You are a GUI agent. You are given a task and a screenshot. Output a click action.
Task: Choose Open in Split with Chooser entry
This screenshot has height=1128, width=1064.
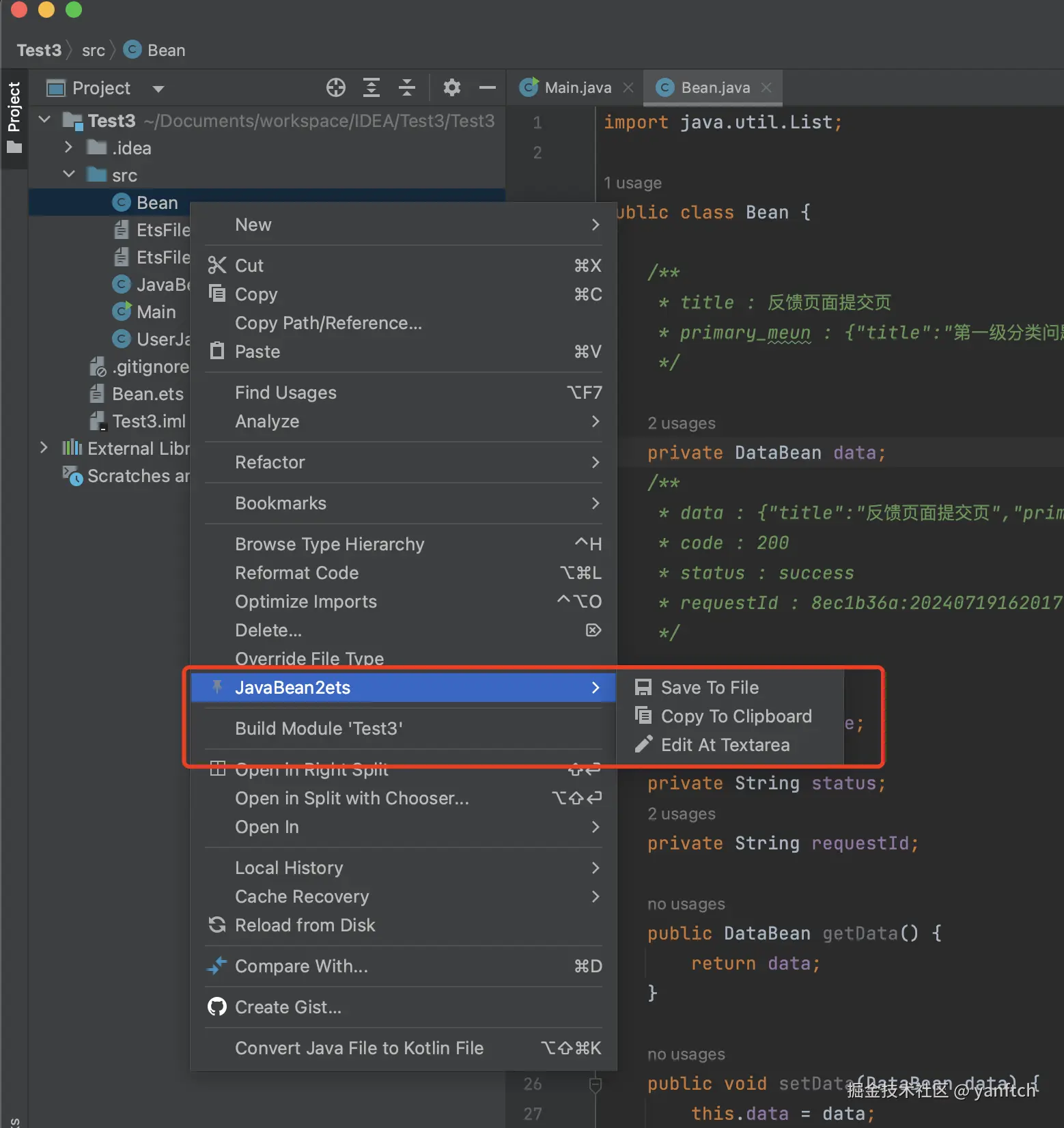[x=404, y=798]
